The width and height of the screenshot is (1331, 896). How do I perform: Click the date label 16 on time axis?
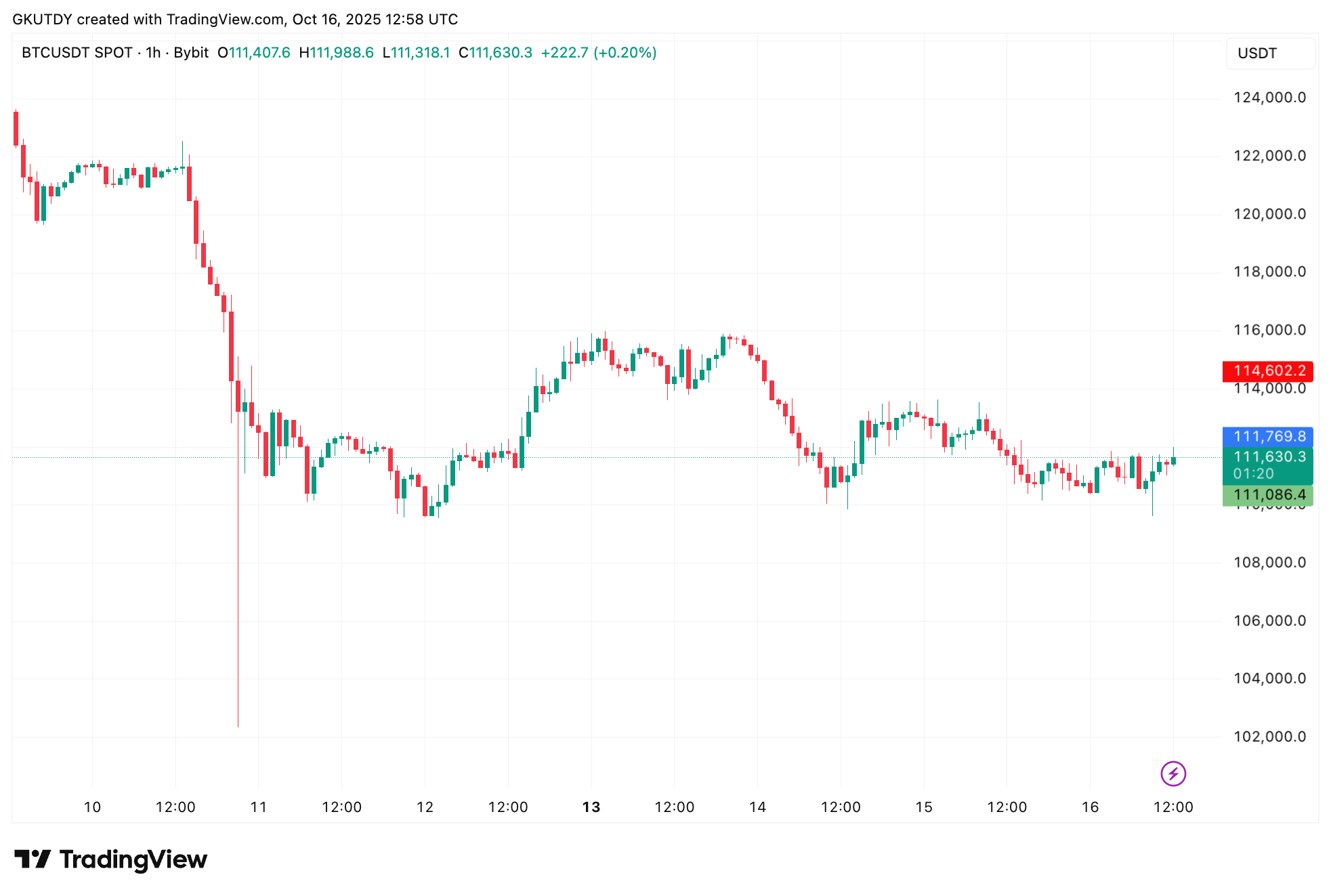coord(1090,807)
